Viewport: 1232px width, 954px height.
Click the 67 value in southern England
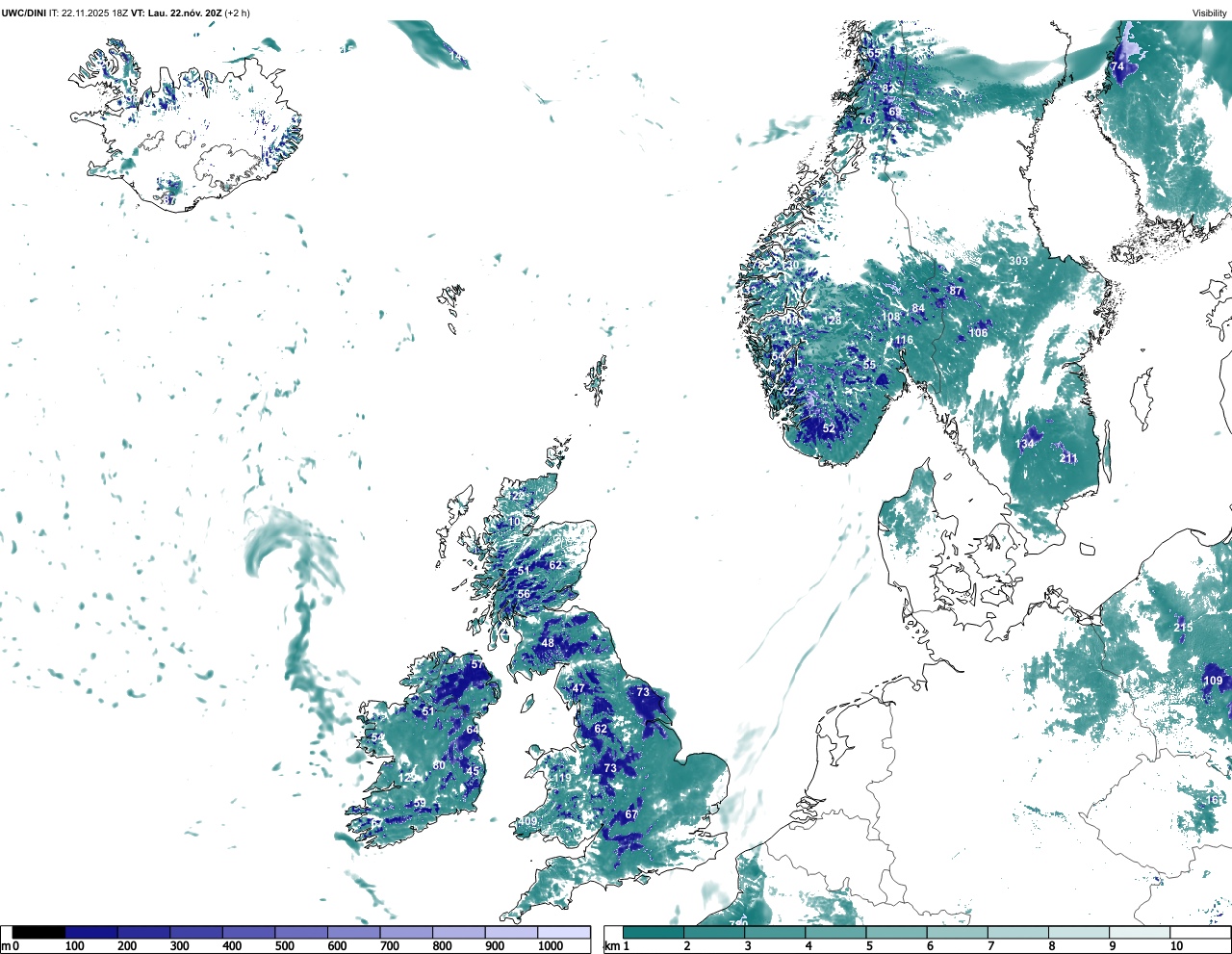pos(631,814)
